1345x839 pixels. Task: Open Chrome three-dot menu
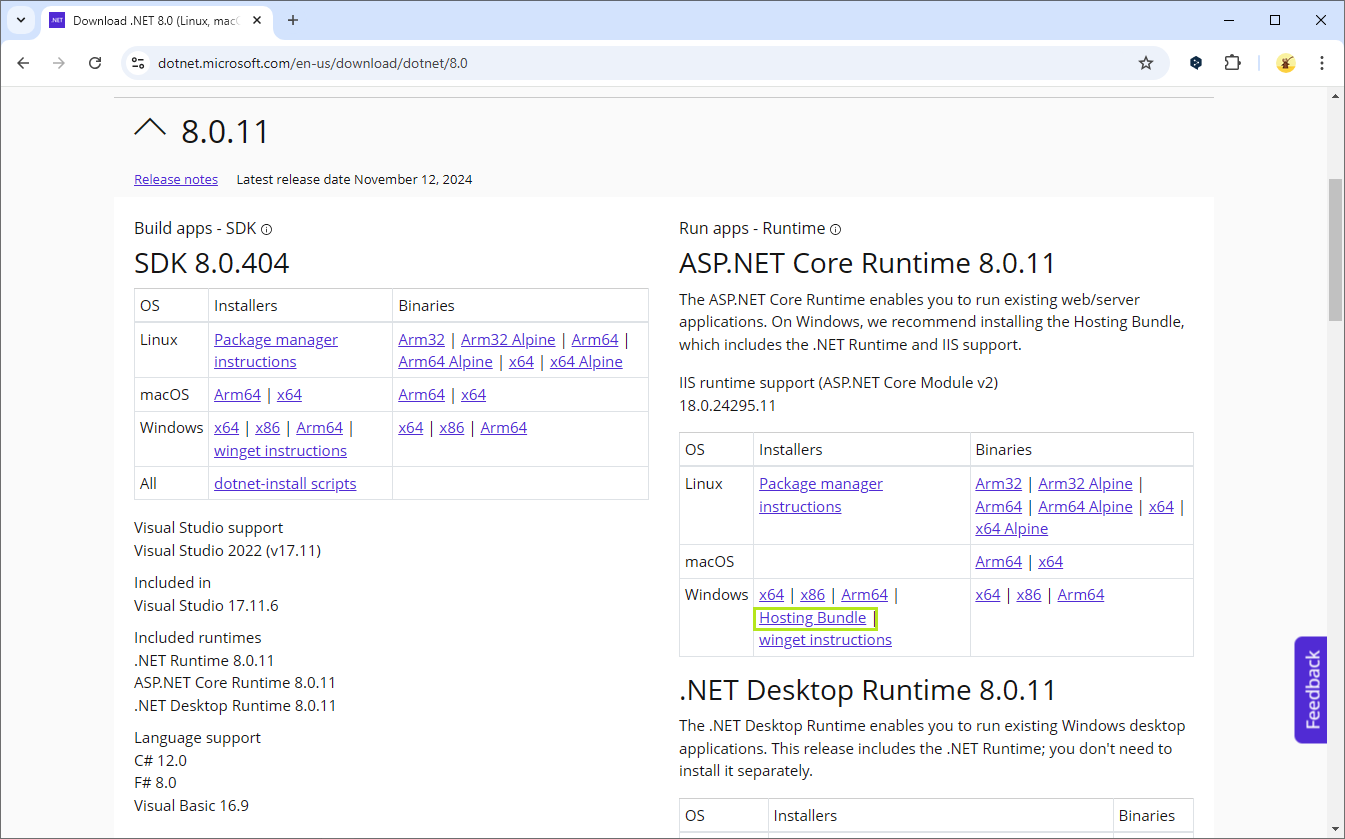click(x=1322, y=63)
